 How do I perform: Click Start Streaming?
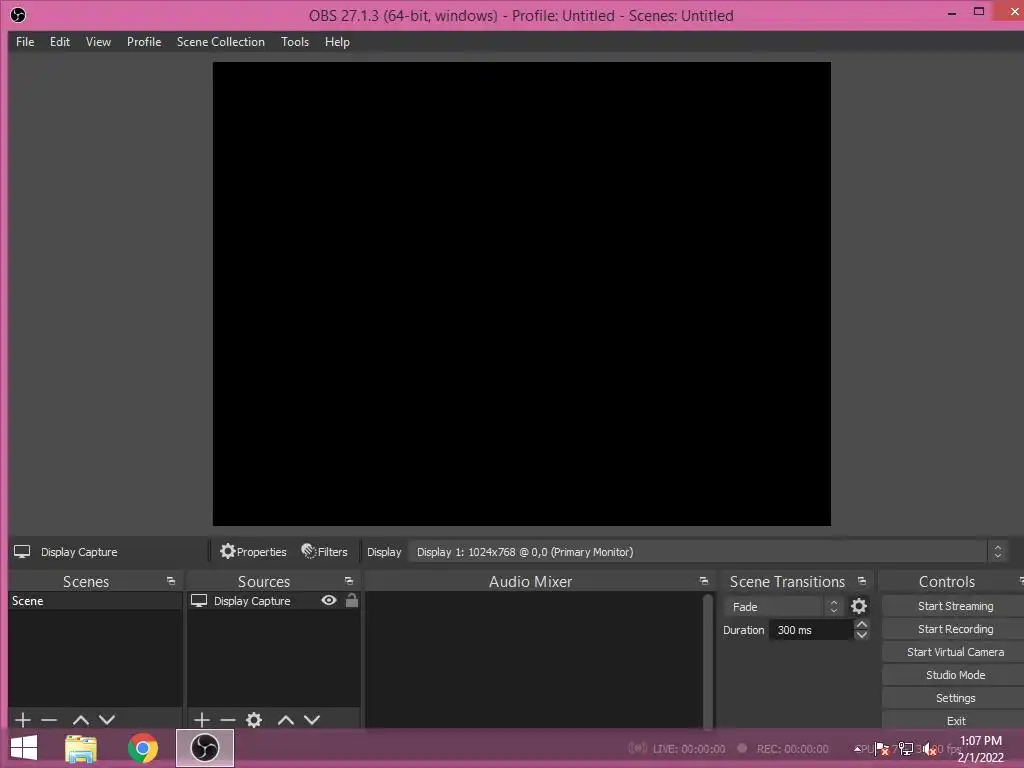pos(955,606)
